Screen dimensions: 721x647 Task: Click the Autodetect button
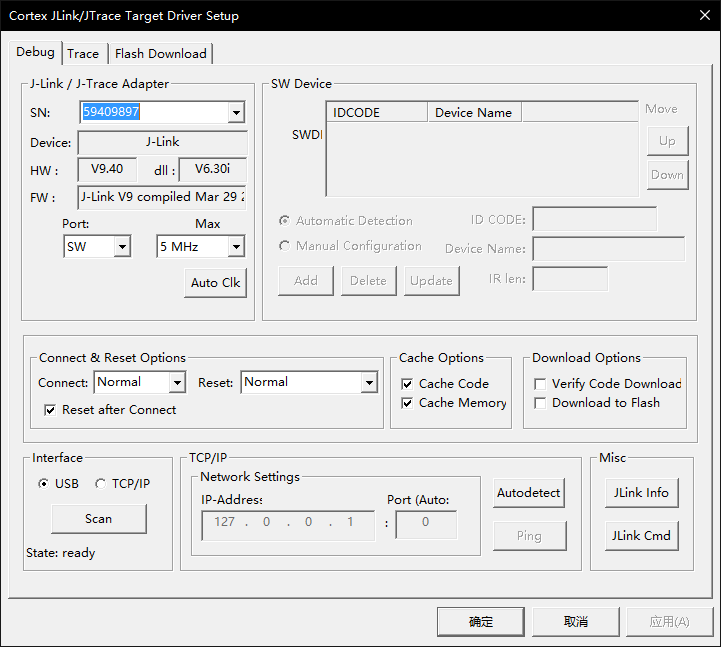528,493
